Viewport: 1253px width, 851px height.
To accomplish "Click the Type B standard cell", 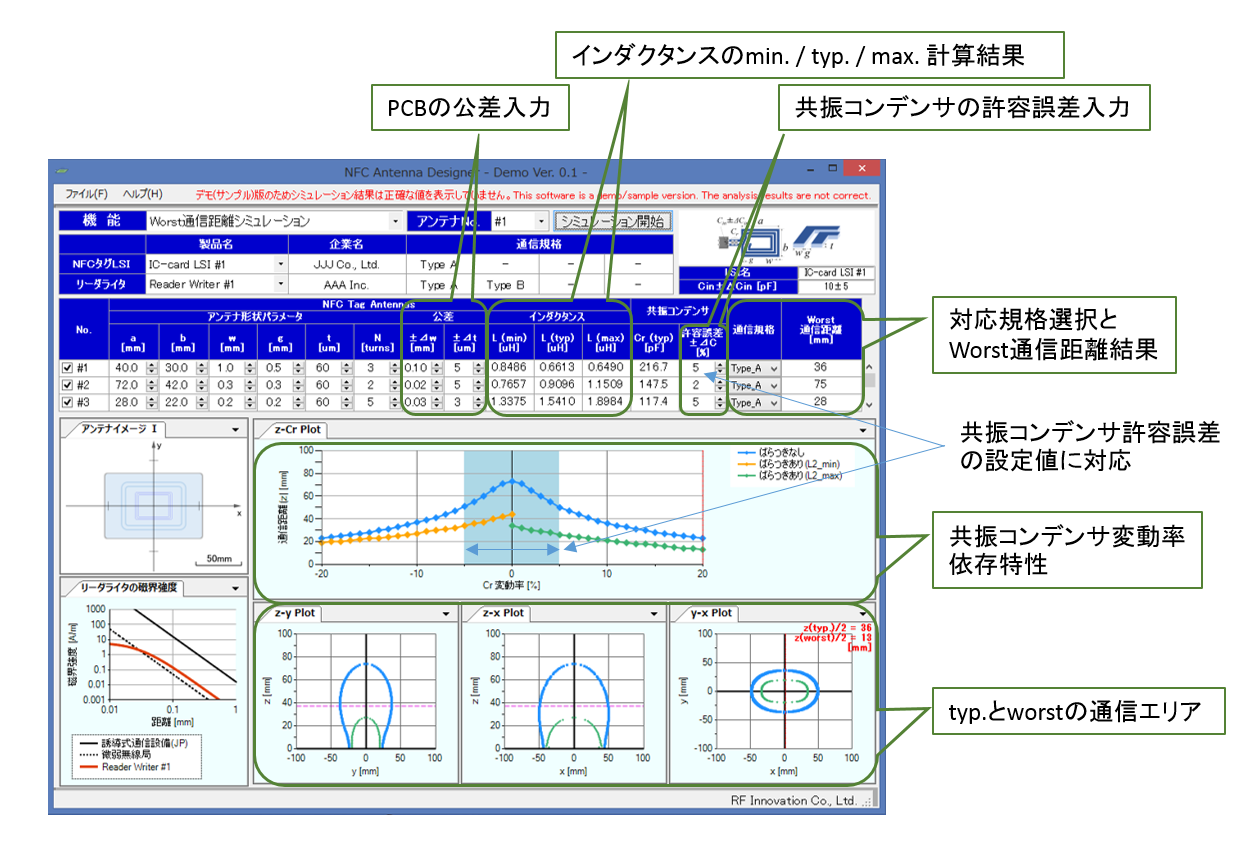I will point(505,285).
